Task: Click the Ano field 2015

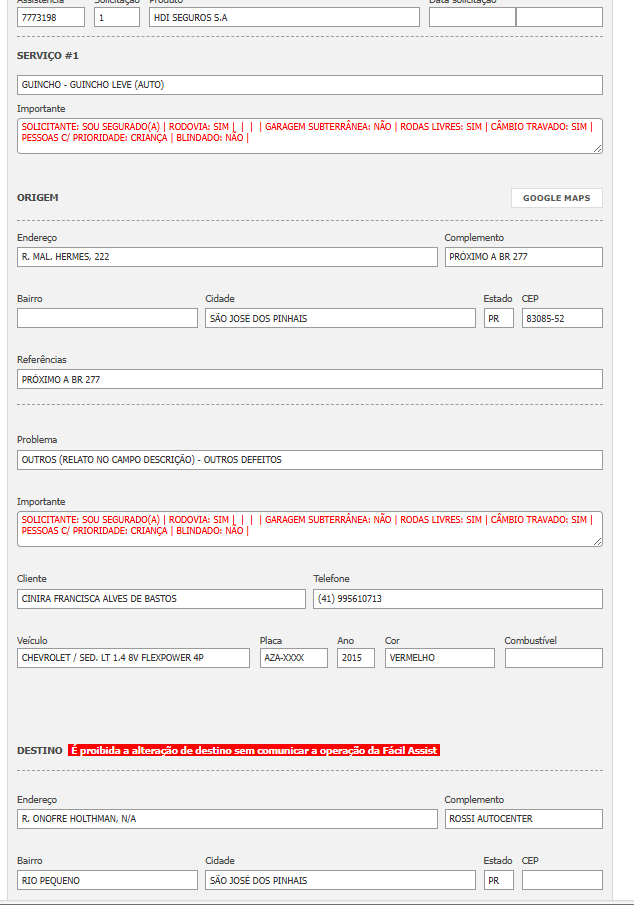Action: pyautogui.click(x=356, y=658)
